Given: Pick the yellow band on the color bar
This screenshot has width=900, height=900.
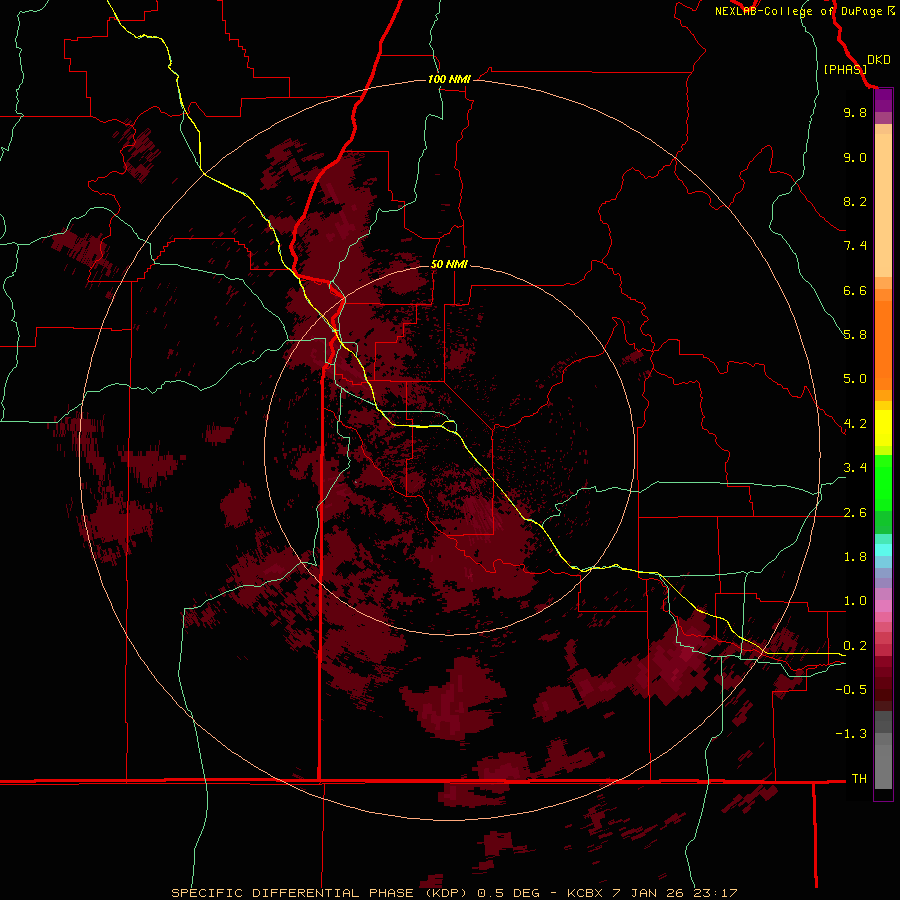Looking at the screenshot, I should pos(883,428).
